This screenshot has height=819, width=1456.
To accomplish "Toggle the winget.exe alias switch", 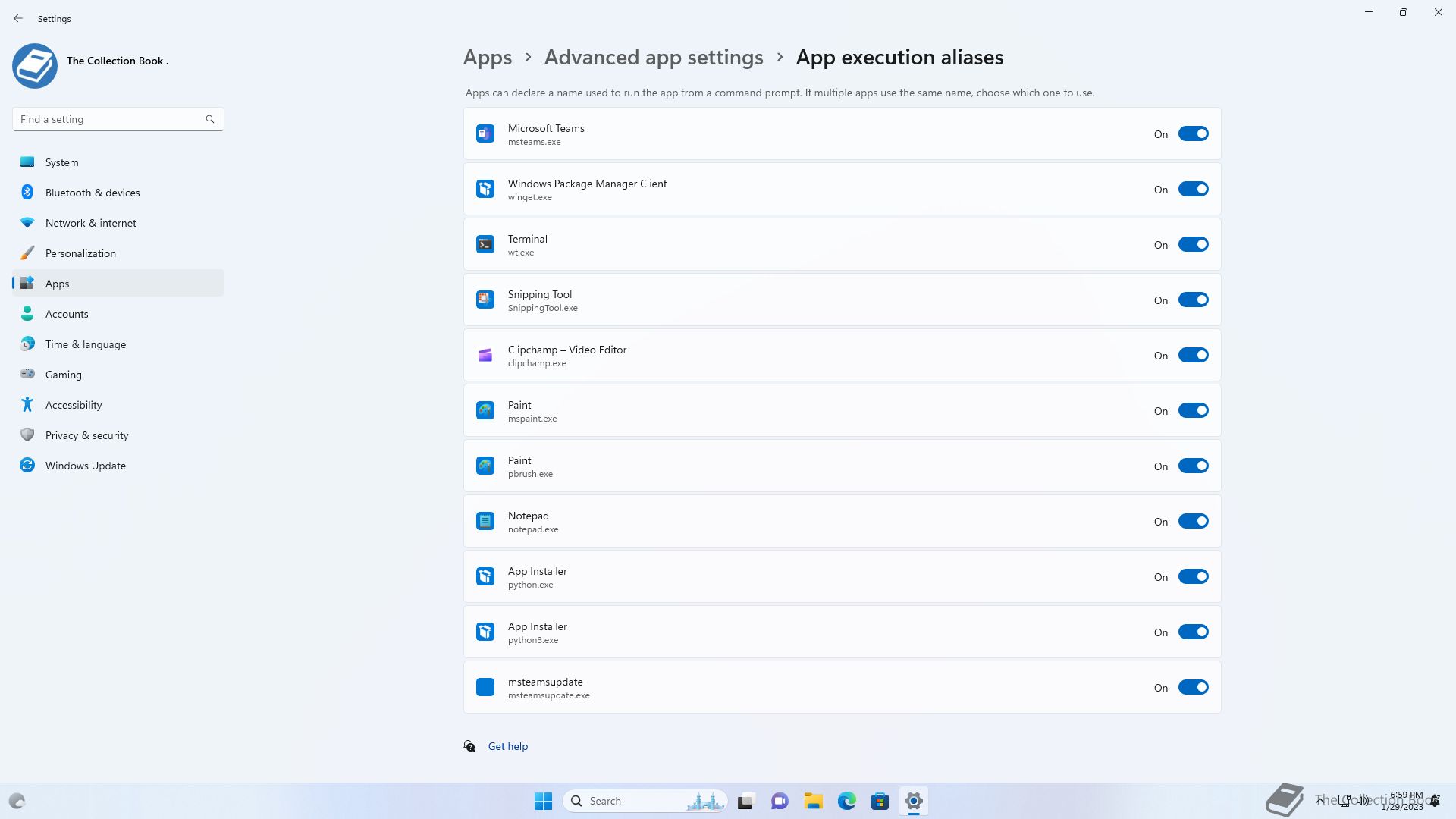I will coord(1193,189).
